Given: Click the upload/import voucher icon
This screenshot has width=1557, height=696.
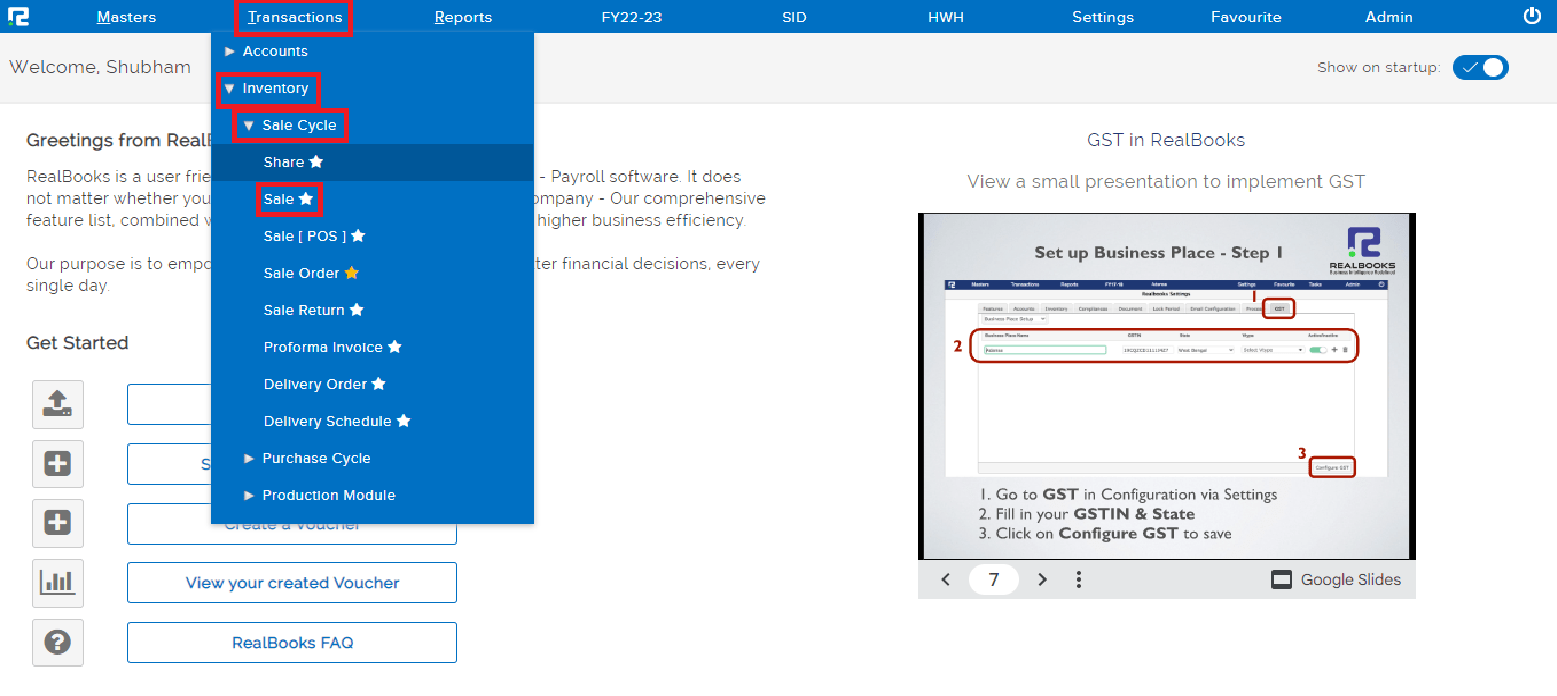Looking at the screenshot, I should point(57,404).
